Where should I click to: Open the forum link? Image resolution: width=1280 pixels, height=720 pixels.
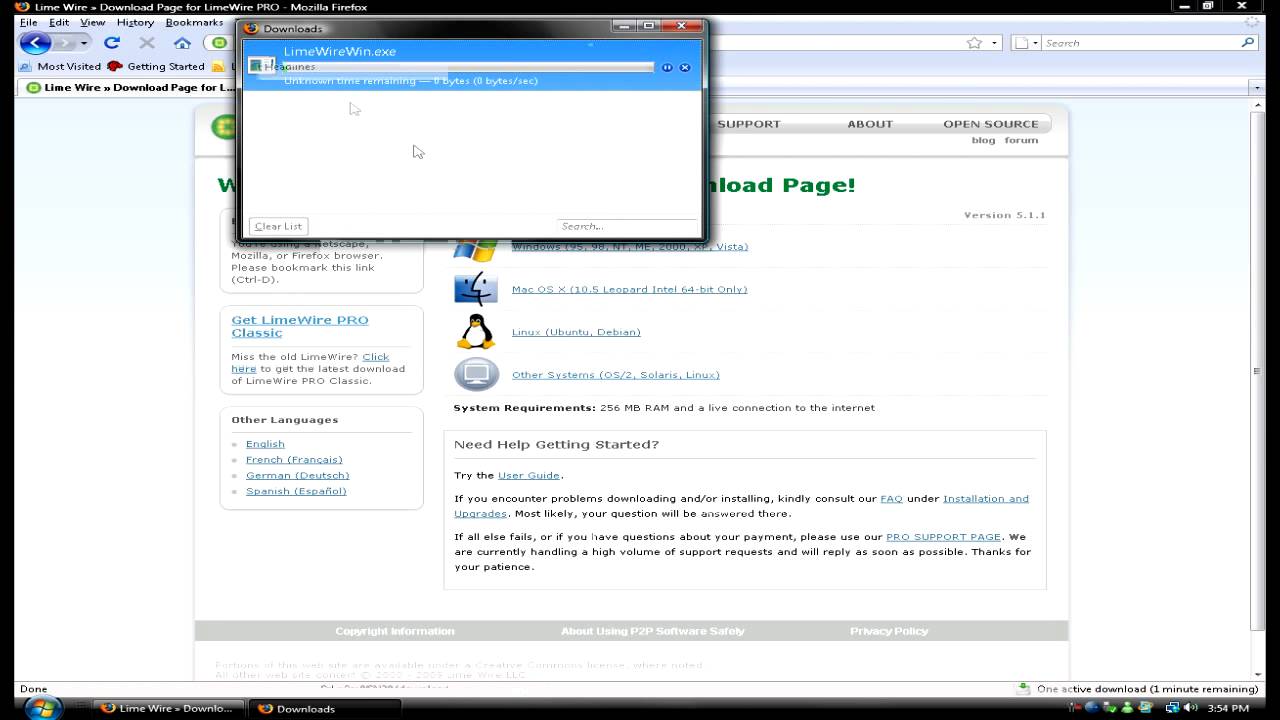1021,140
